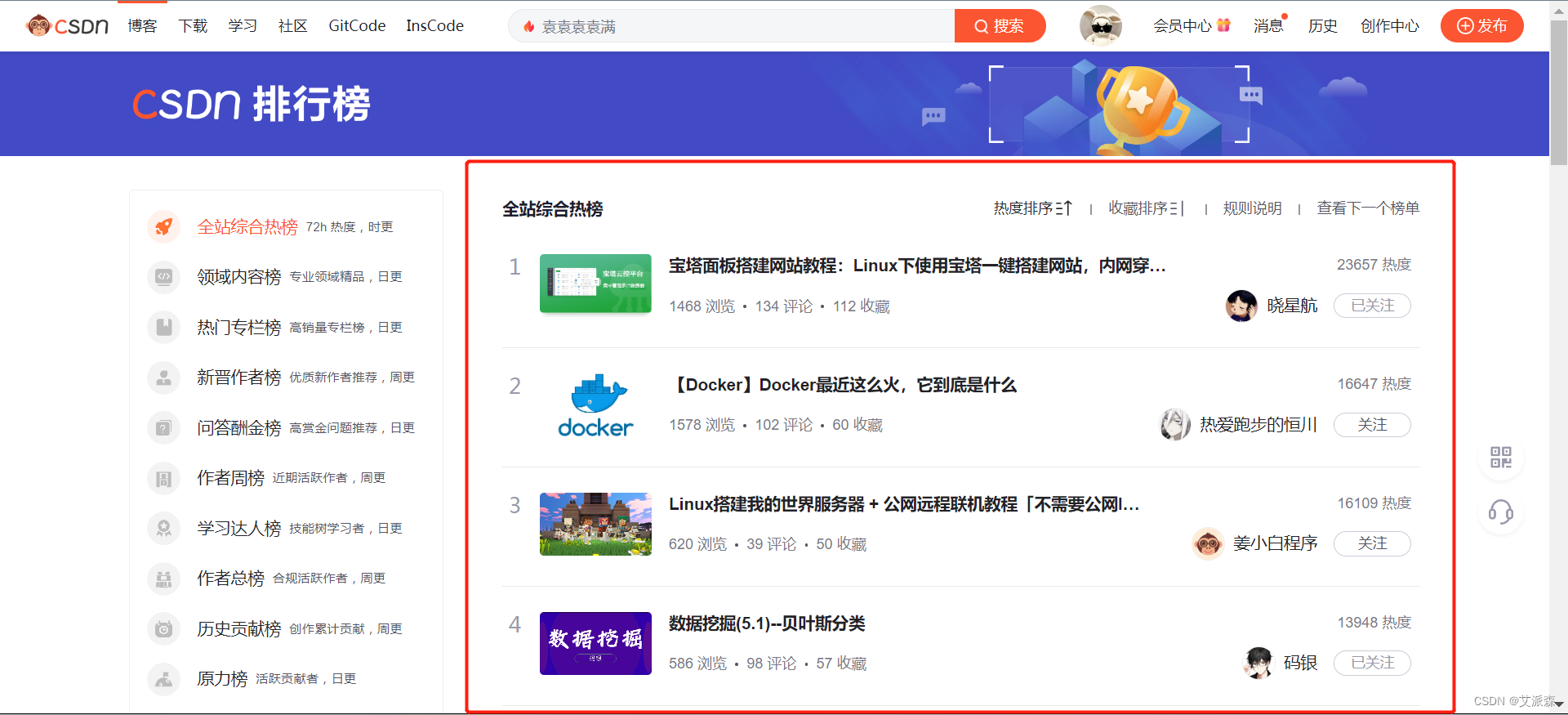Click the docker logo thumbnail
The width and height of the screenshot is (1568, 715).
tap(595, 404)
